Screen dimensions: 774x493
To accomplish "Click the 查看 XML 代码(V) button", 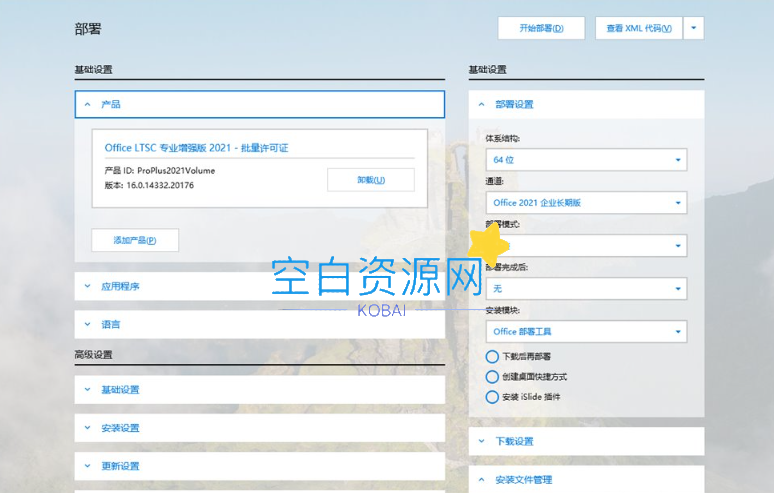I will coord(639,28).
